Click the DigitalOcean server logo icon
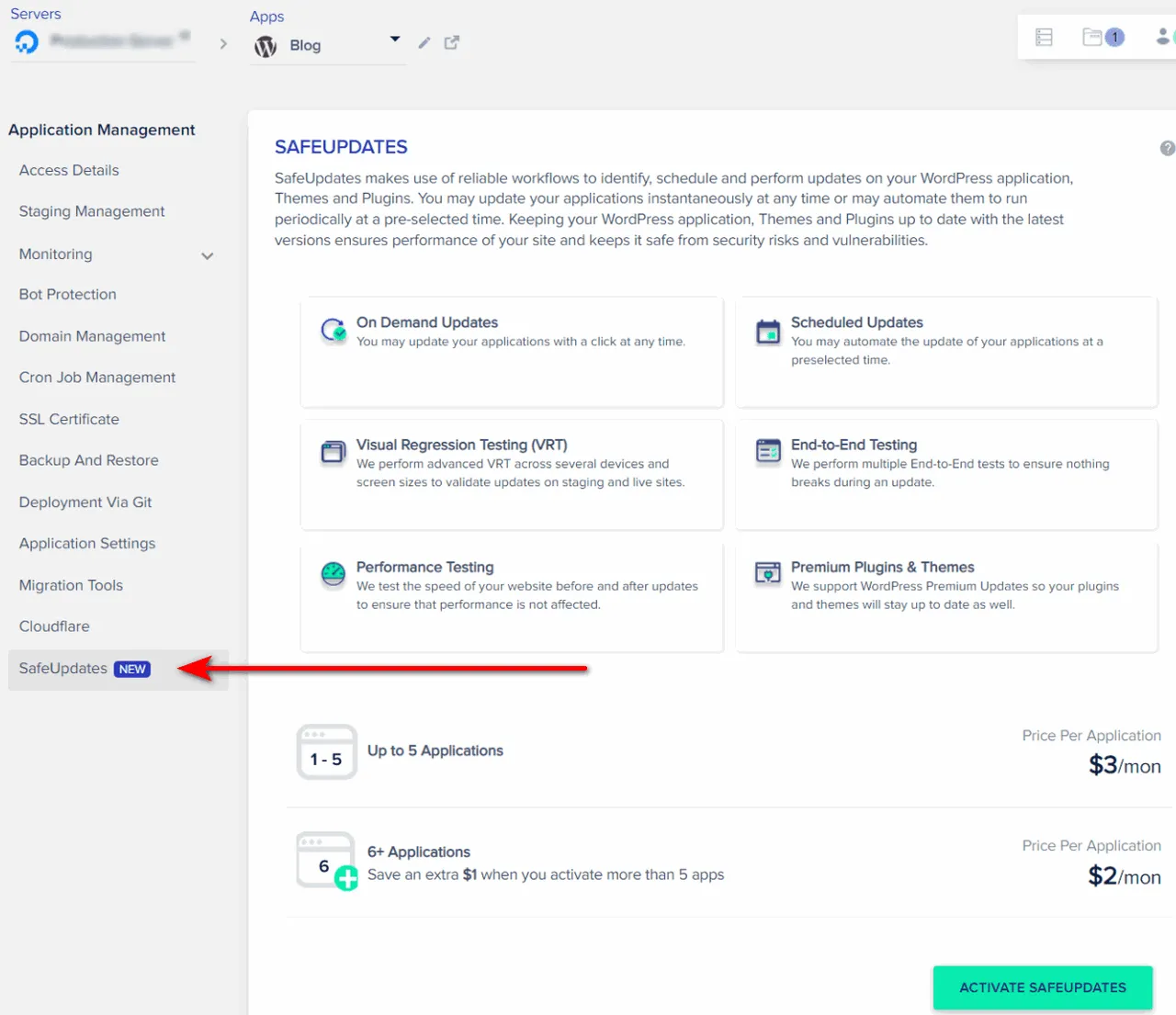Viewport: 1176px width, 1015px height. coord(27,41)
